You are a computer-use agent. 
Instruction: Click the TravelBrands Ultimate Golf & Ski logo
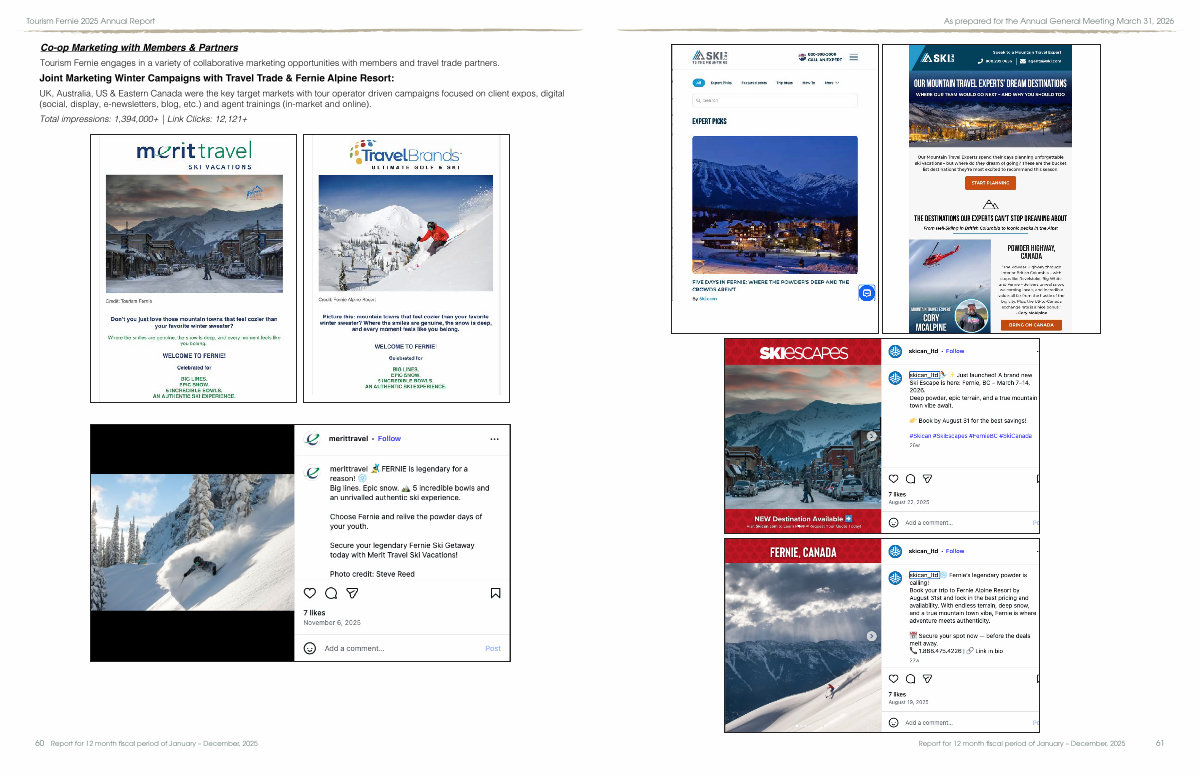[x=405, y=155]
